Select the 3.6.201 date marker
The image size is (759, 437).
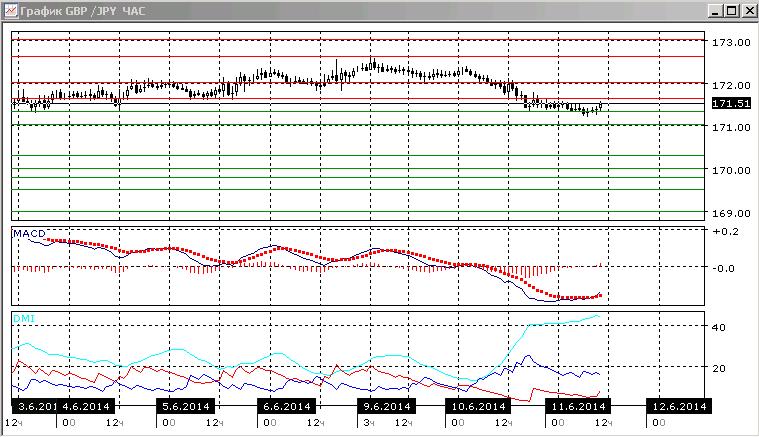[x=35, y=406]
